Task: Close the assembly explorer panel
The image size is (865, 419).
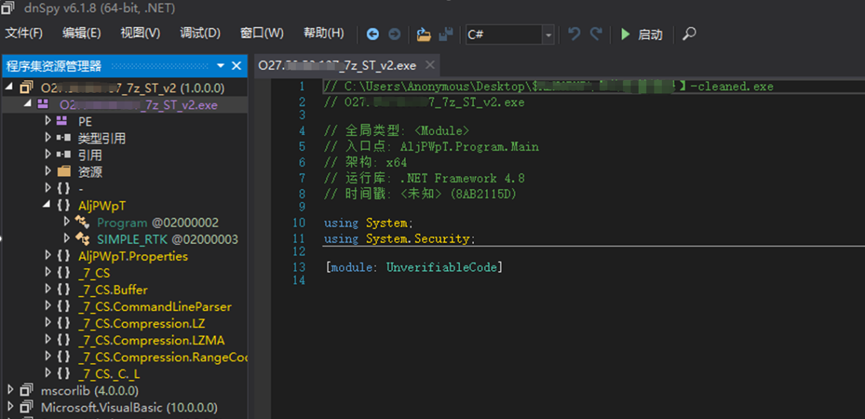Action: pos(236,66)
